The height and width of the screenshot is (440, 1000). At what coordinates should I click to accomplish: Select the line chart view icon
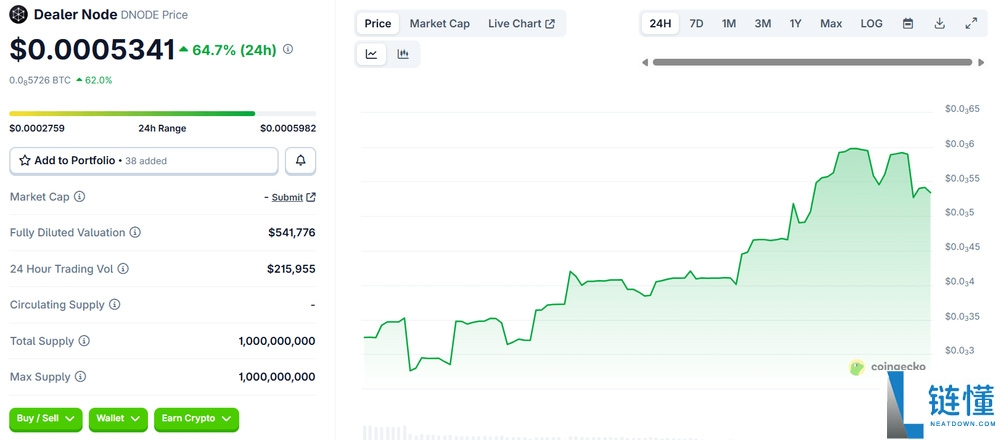372,54
